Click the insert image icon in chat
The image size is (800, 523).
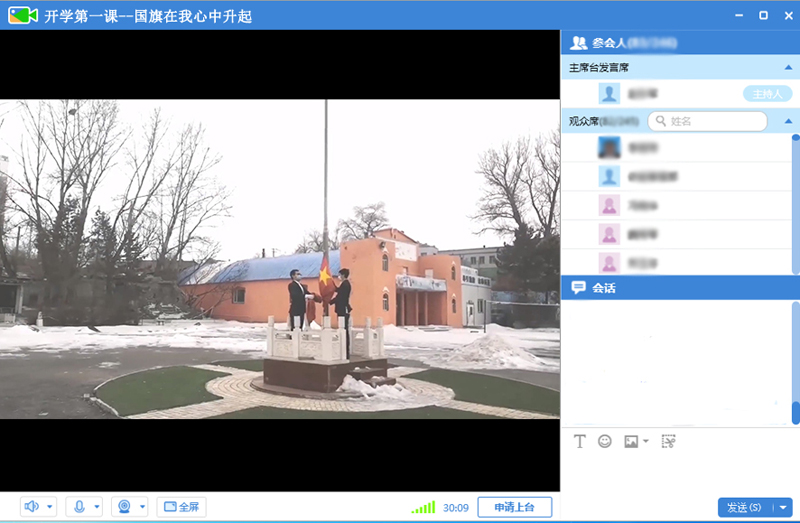coord(631,441)
